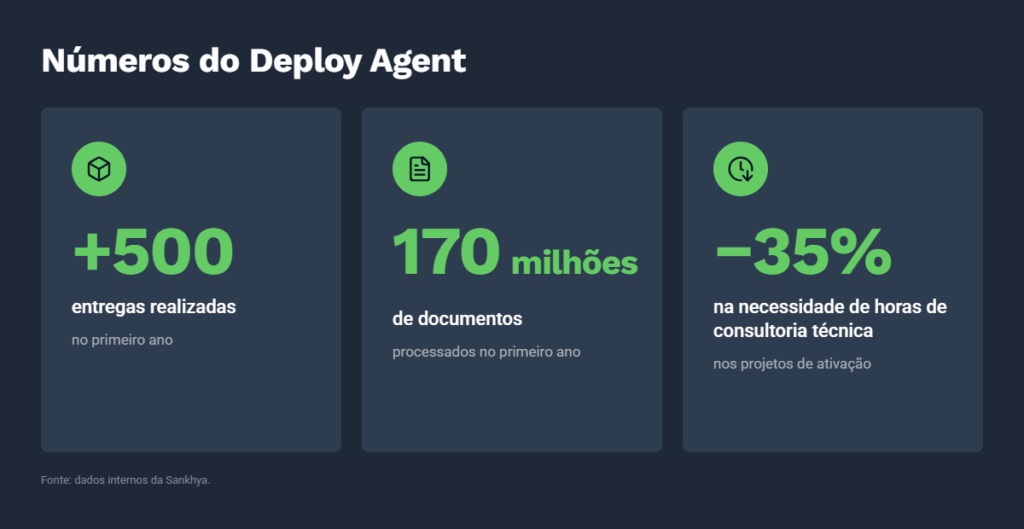Viewport: 1024px width, 529px height.
Task: Click the green box package icon
Action: [99, 169]
